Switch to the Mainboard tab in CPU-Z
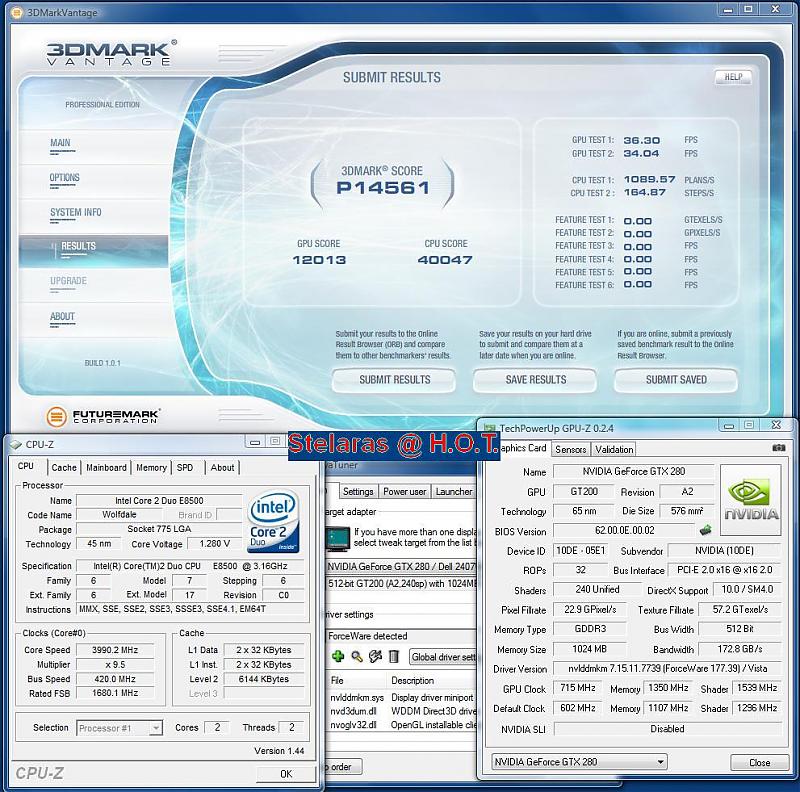 106,467
